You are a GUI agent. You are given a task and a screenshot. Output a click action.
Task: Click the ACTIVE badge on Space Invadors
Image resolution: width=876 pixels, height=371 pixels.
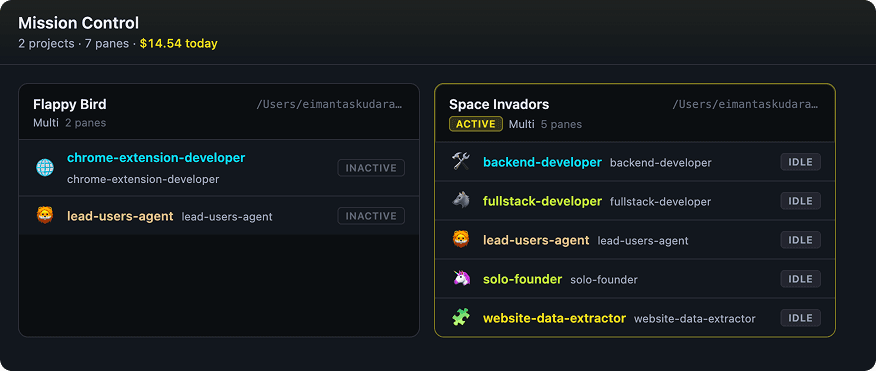coord(475,124)
